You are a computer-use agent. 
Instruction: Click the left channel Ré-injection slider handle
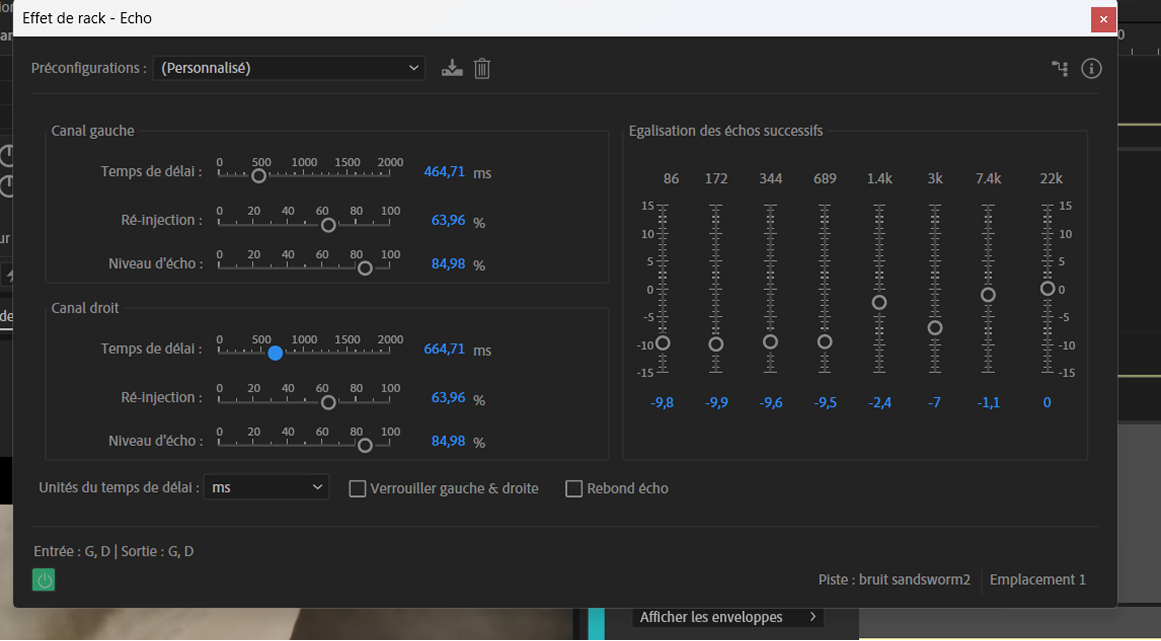pos(328,225)
